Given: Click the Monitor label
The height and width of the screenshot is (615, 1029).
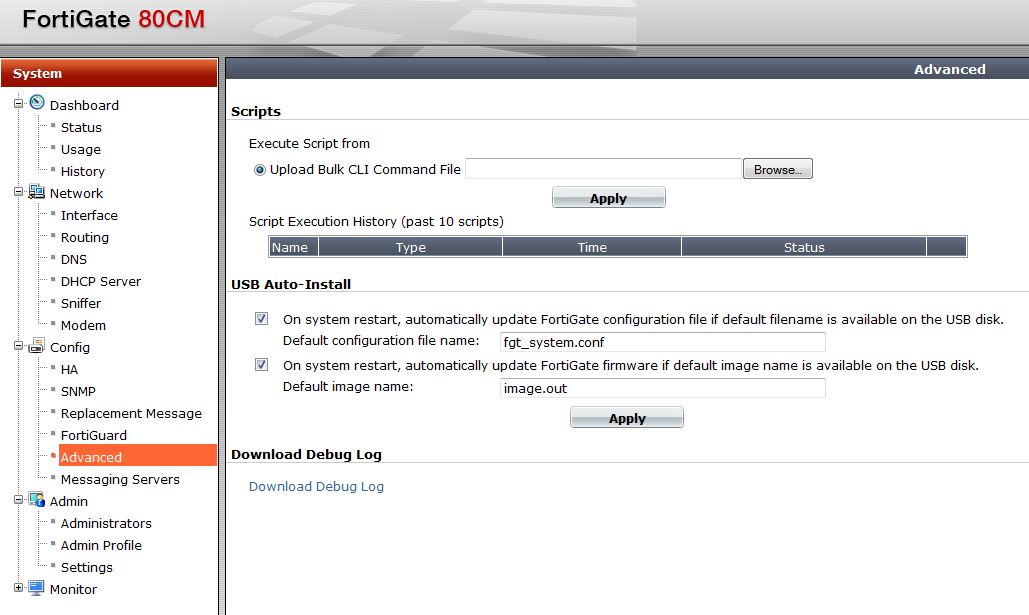Looking at the screenshot, I should 73,589.
